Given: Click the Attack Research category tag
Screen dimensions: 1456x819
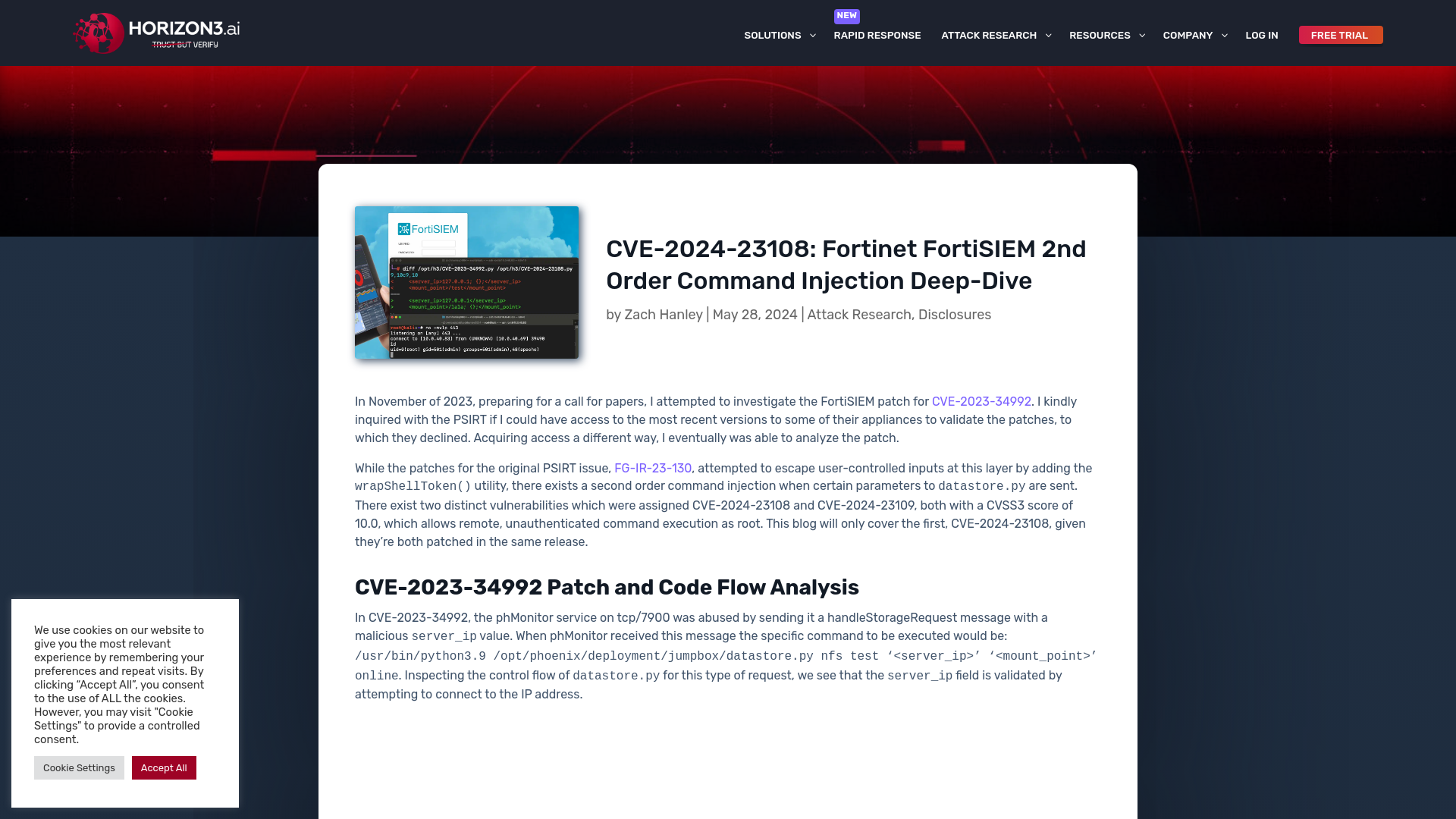Looking at the screenshot, I should [x=859, y=314].
